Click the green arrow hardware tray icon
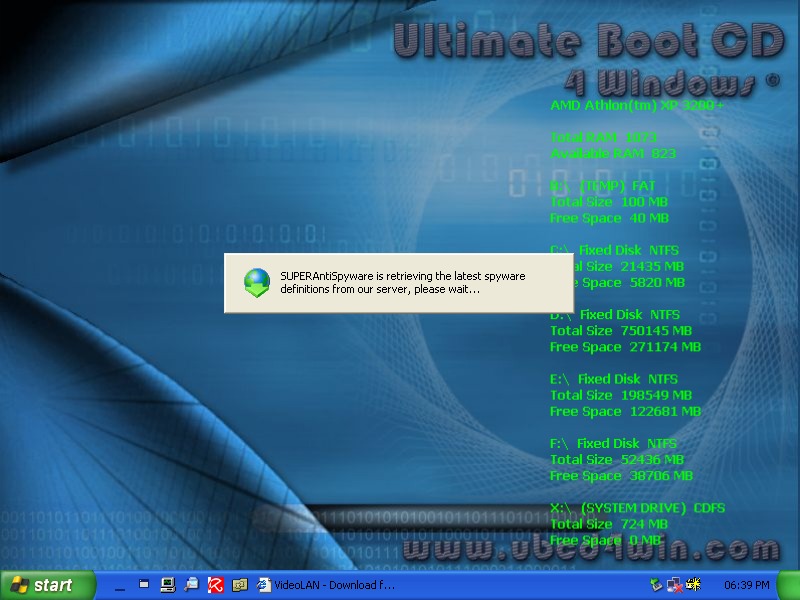800x600 pixels. [x=656, y=584]
